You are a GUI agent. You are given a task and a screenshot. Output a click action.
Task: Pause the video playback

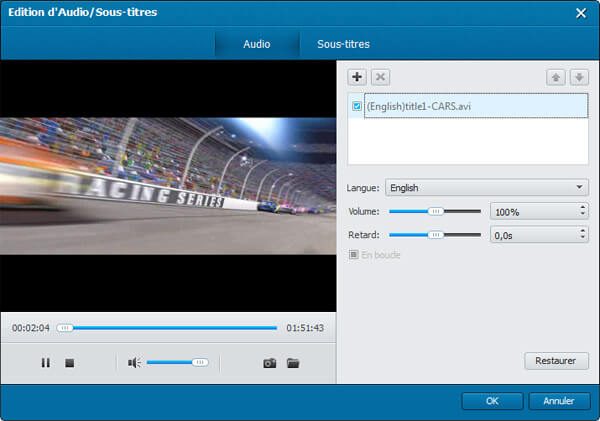tap(46, 362)
